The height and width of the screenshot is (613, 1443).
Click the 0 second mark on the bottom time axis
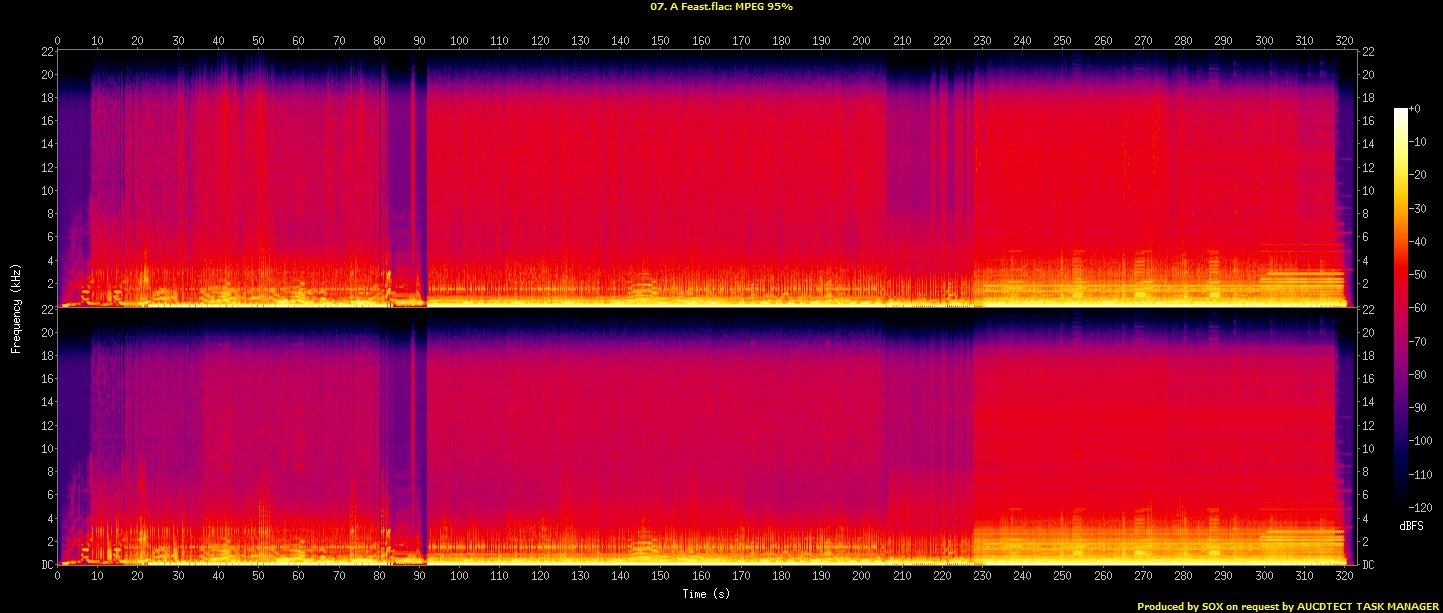[x=57, y=577]
